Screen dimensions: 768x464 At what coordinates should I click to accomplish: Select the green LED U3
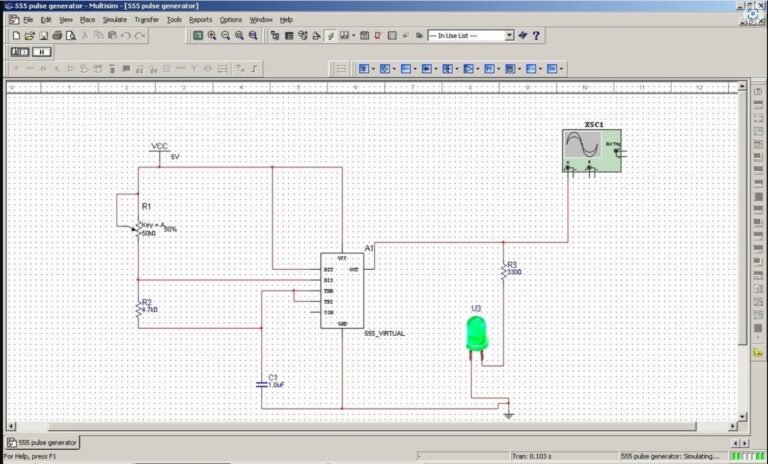476,336
